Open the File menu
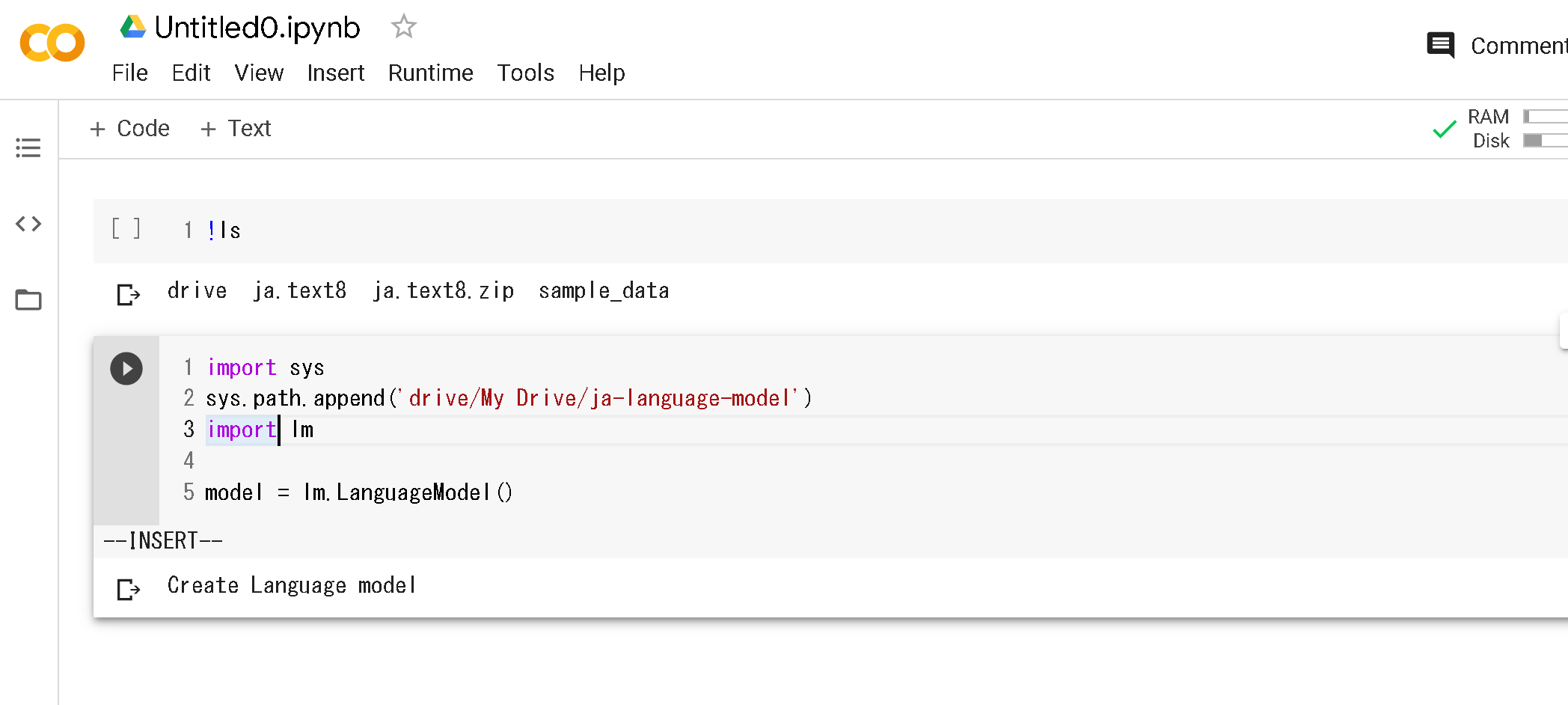The width and height of the screenshot is (1568, 705). (x=129, y=73)
